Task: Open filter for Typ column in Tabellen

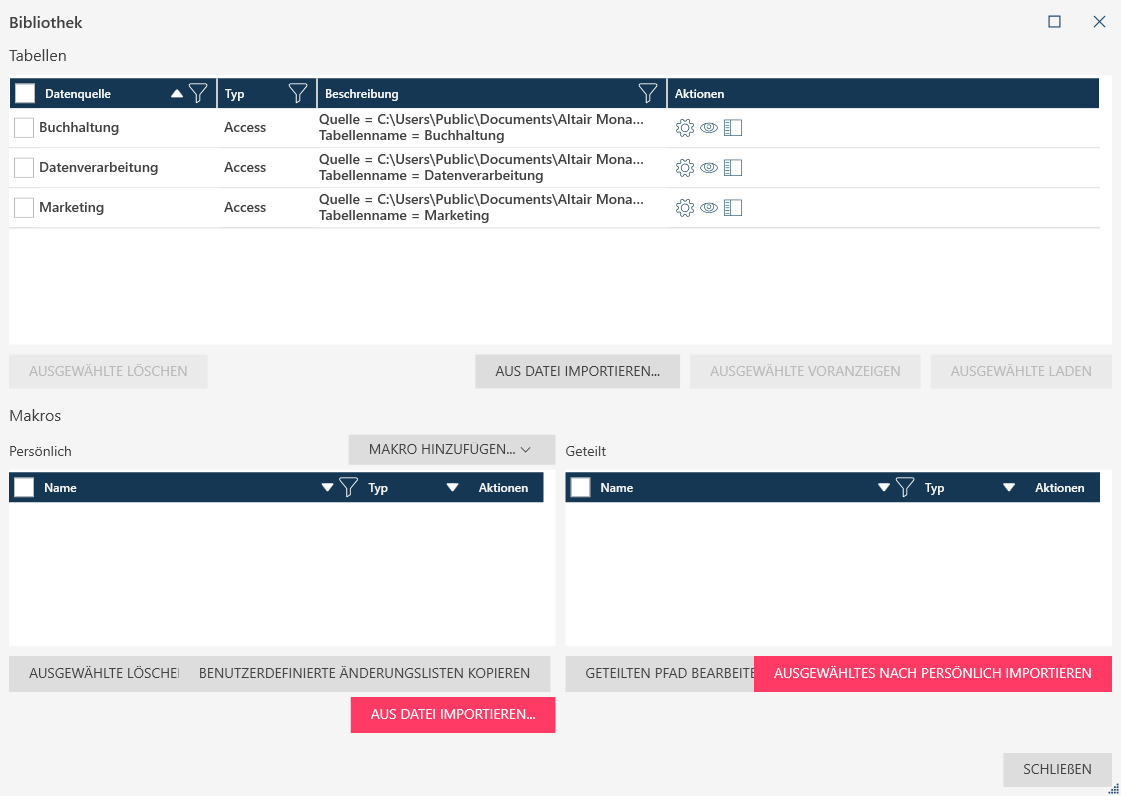Action: (x=298, y=94)
